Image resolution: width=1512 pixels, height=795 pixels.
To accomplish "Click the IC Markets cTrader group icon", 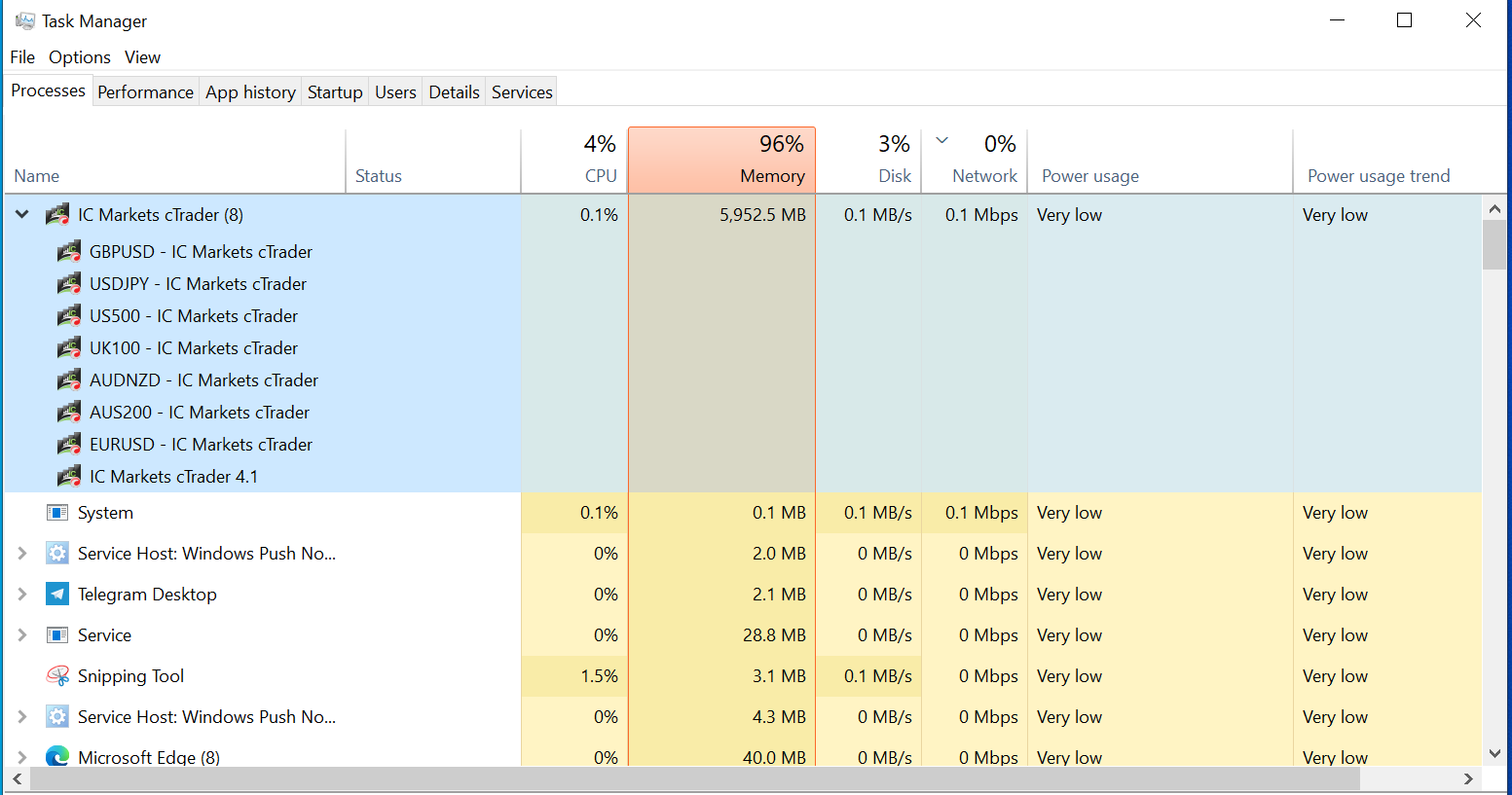I will tap(57, 215).
